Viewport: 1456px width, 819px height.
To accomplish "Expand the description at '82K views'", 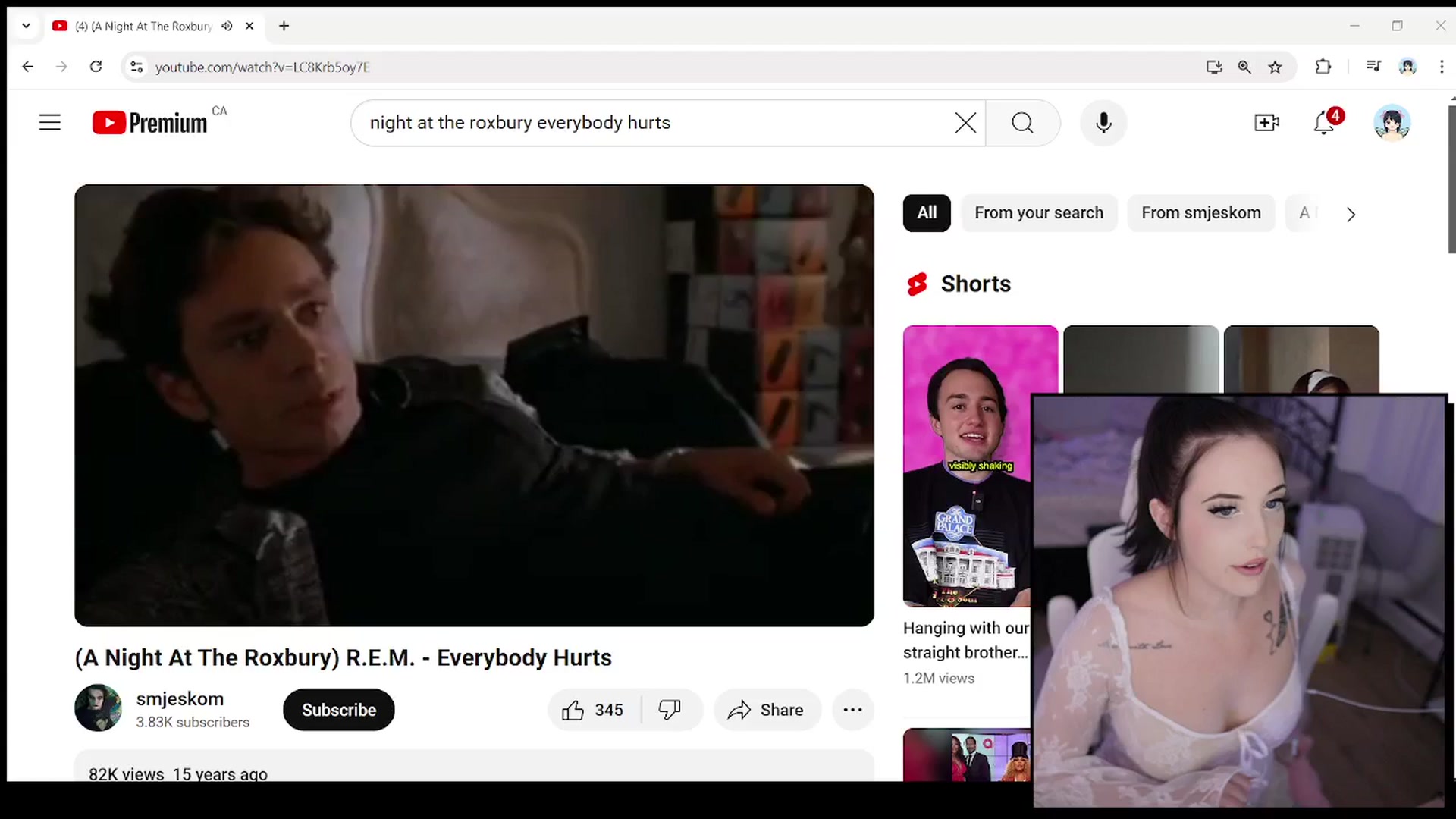I will pos(474,767).
